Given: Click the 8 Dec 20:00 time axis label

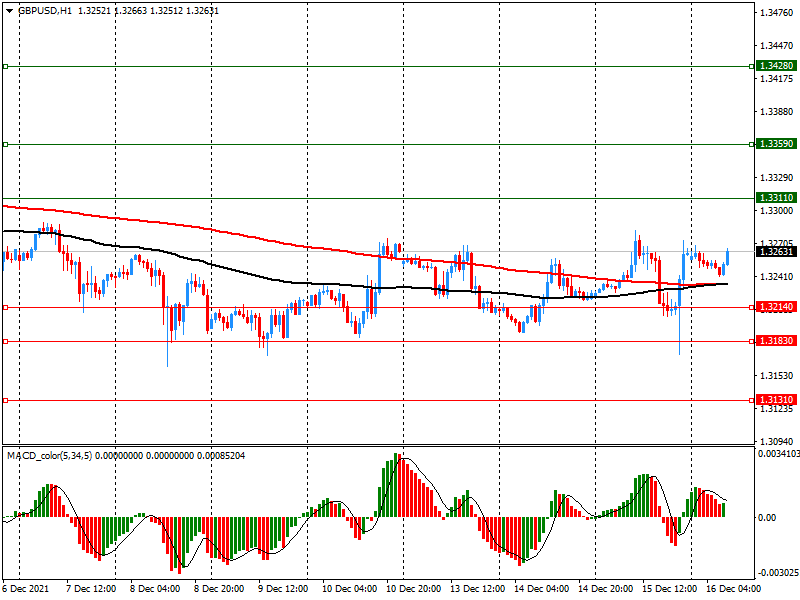Looking at the screenshot, I should click(x=219, y=589).
